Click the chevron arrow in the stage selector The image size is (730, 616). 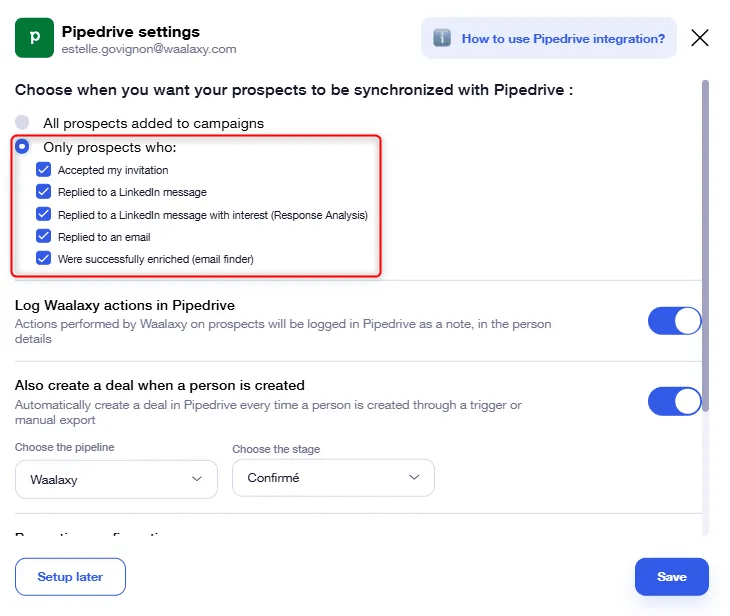click(414, 477)
